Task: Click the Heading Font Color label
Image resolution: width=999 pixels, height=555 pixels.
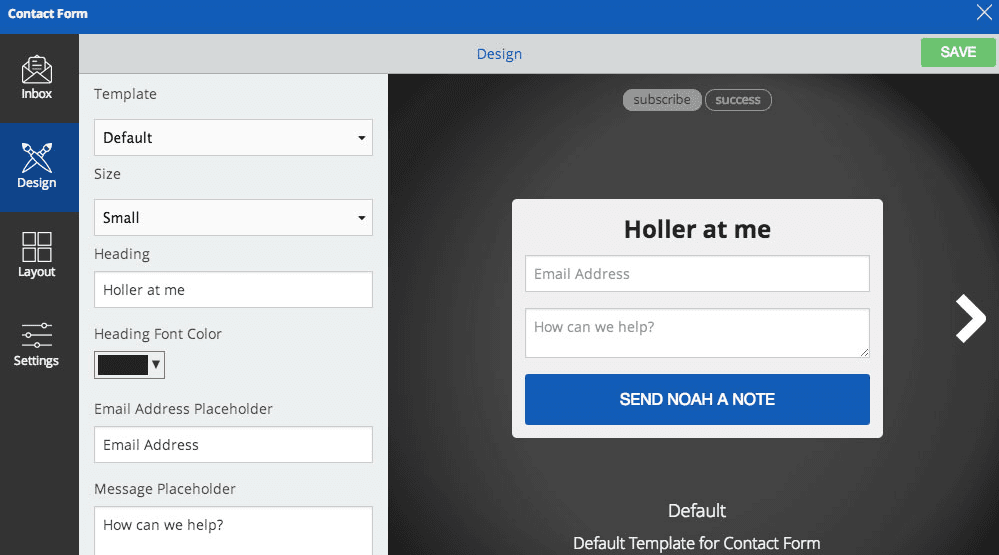Action: tap(158, 334)
